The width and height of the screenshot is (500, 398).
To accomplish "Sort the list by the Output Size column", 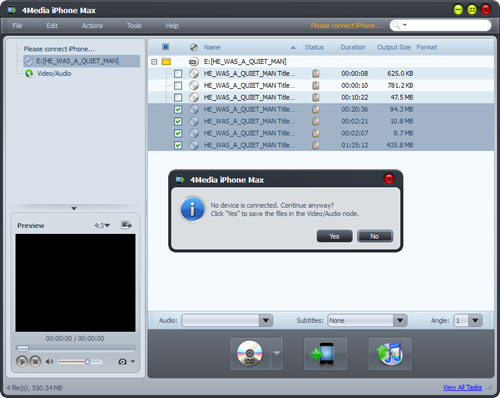I will 394,47.
